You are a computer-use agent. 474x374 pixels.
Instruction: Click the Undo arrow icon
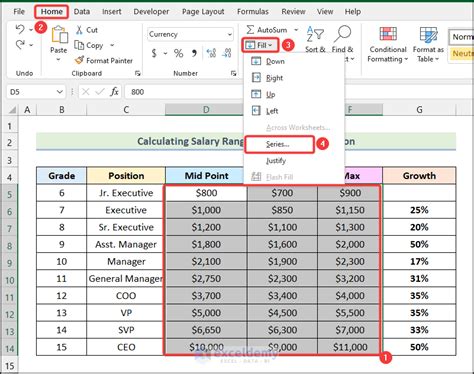click(x=20, y=29)
